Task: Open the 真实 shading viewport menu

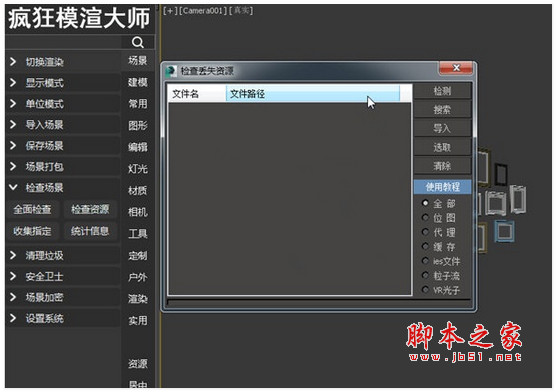Action: 241,11
